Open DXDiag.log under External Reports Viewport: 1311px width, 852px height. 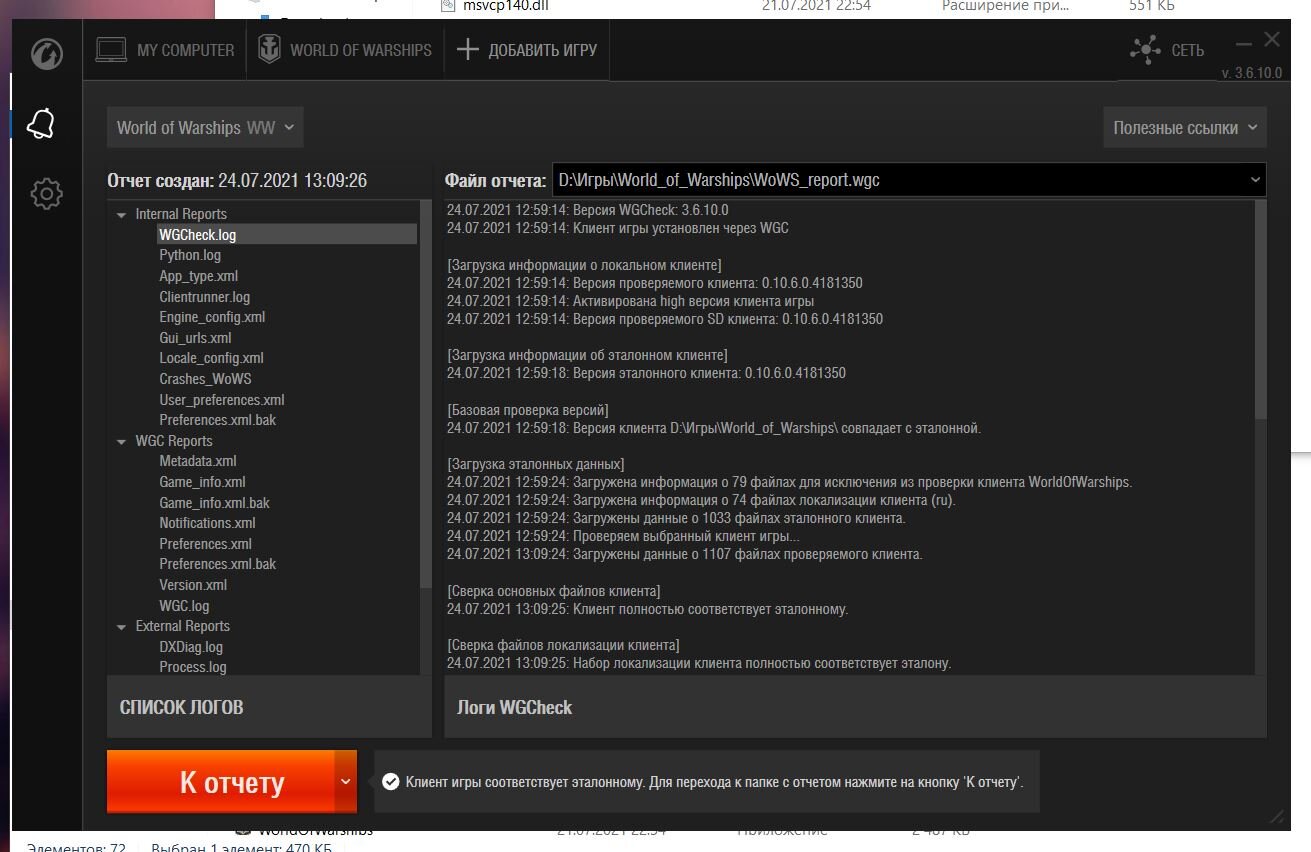tap(191, 647)
